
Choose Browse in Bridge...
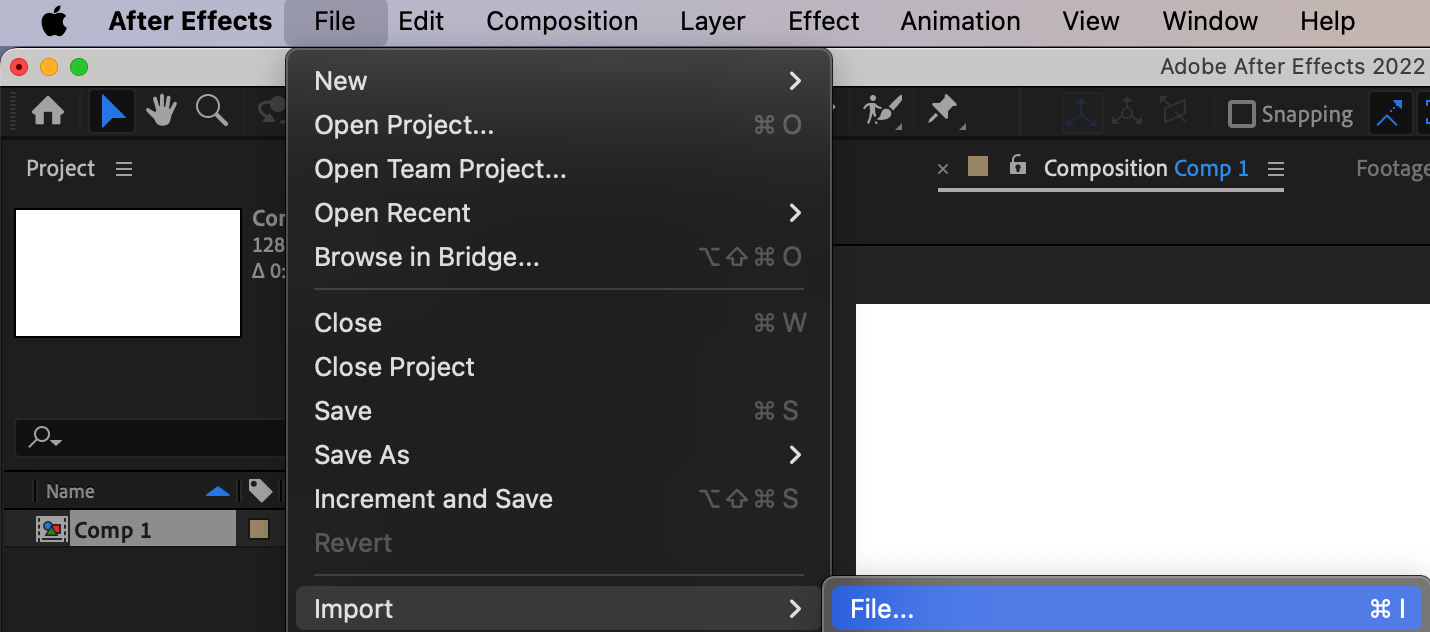point(559,257)
